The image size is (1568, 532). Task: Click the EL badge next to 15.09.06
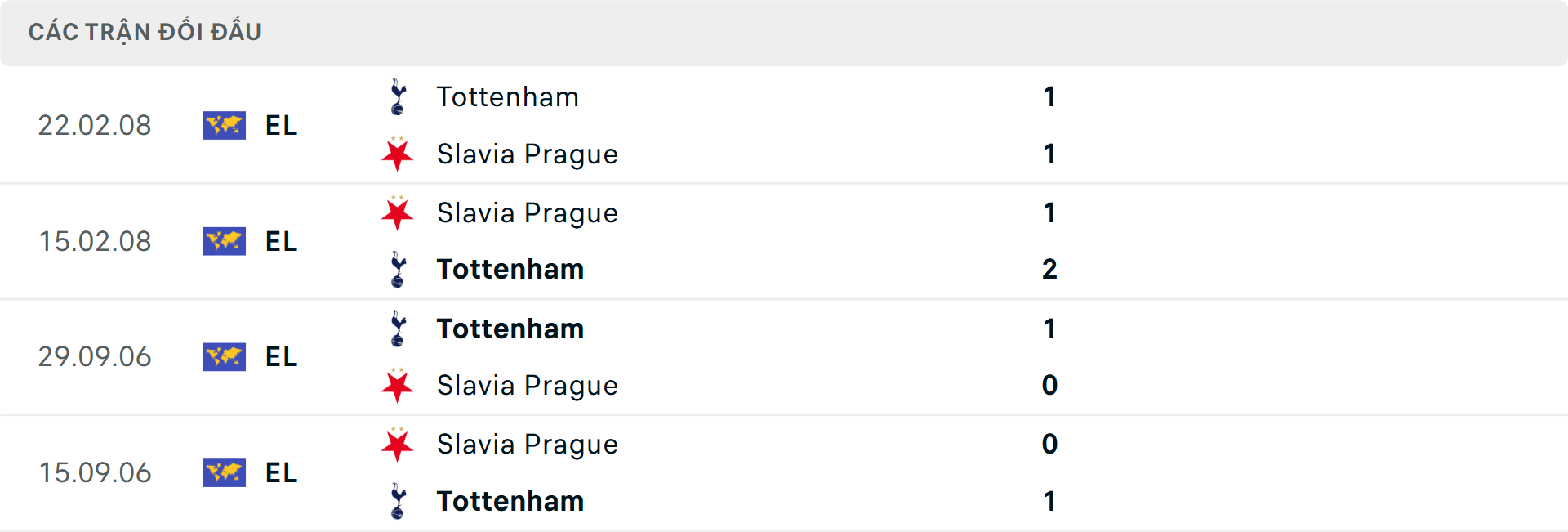click(x=225, y=472)
